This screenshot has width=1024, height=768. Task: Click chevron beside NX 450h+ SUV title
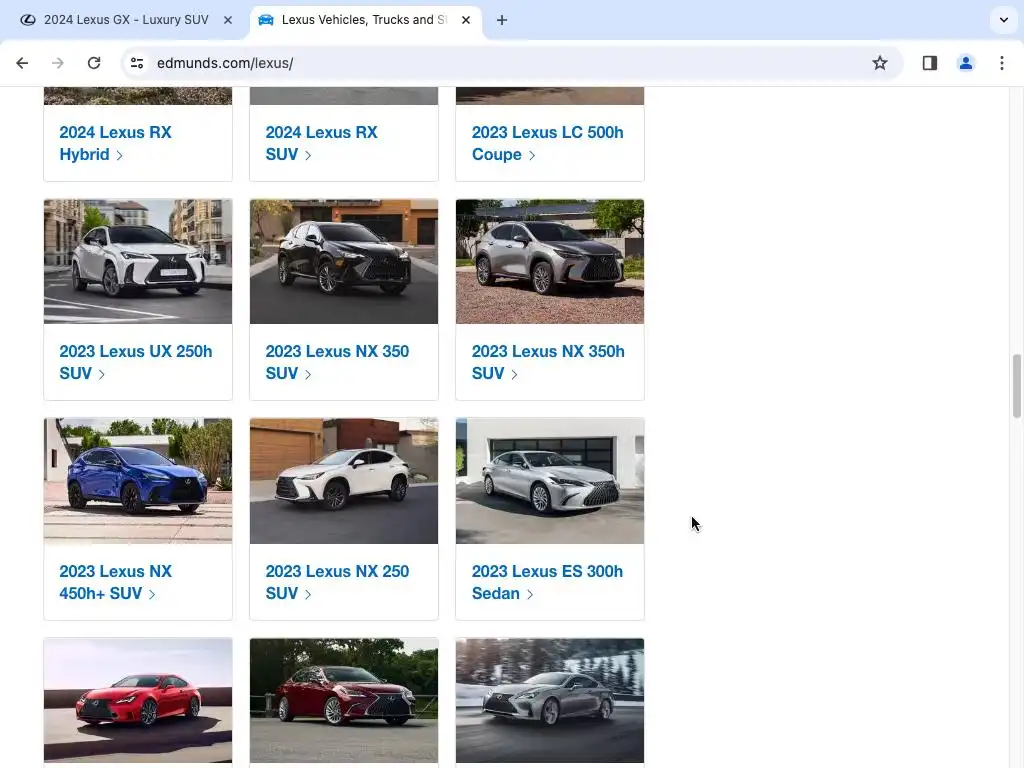[x=152, y=594]
